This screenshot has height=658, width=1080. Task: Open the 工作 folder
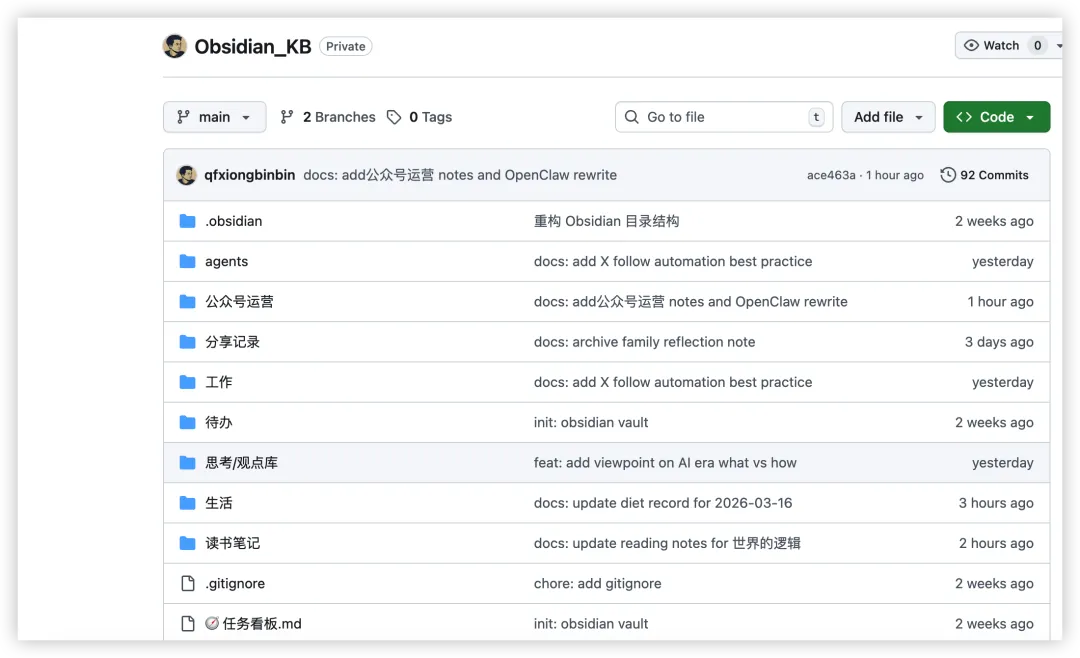tap(218, 382)
